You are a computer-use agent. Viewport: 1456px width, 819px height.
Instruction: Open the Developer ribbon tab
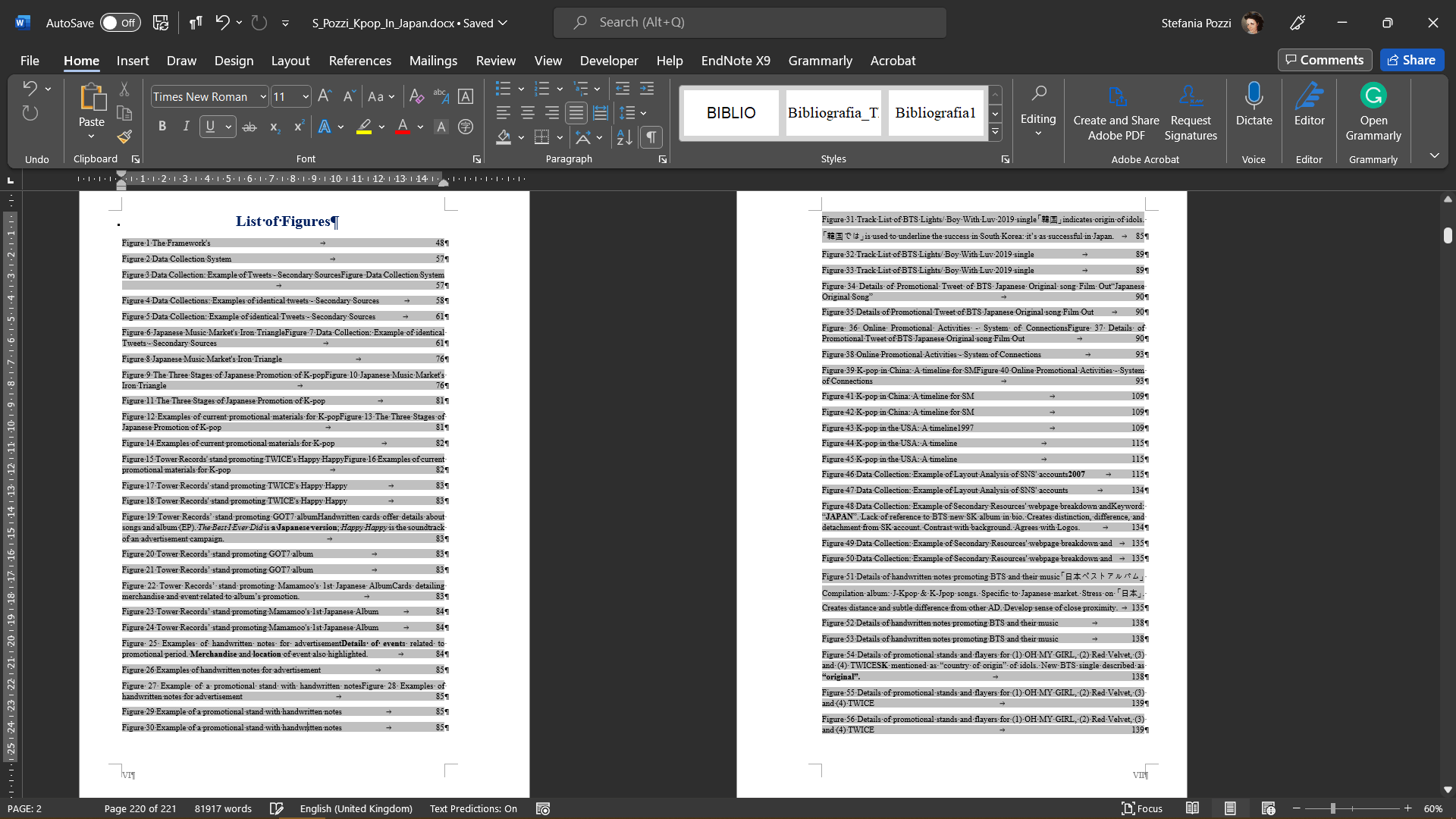(609, 60)
